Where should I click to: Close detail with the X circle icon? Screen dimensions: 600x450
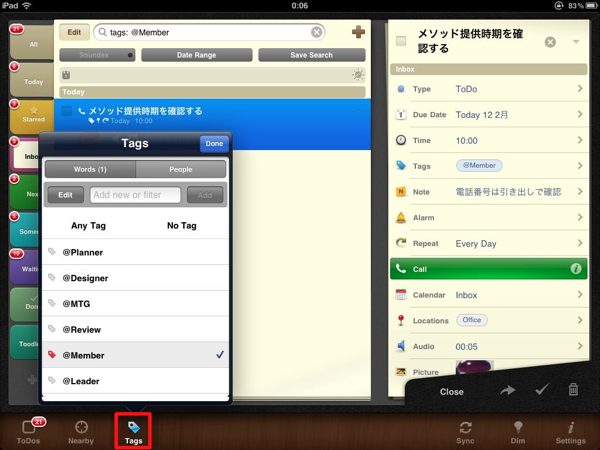point(550,42)
